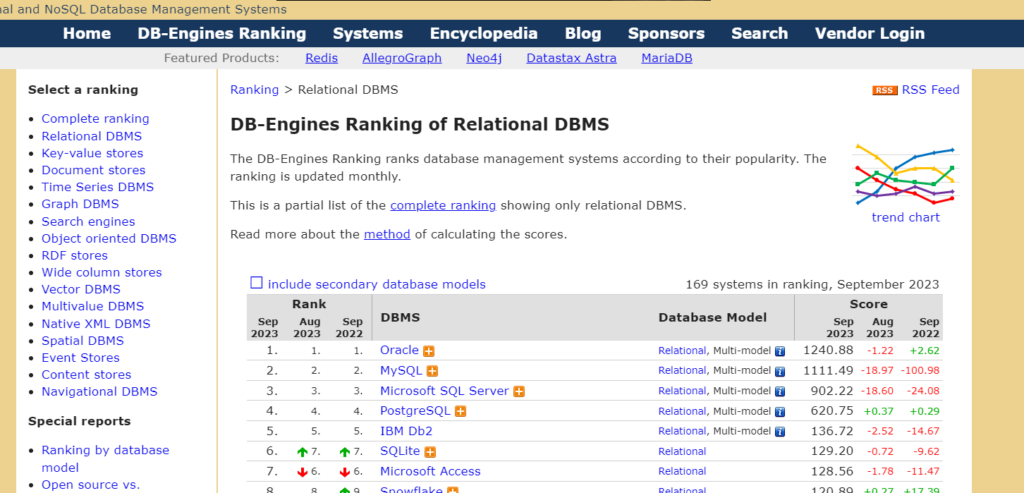Open the IBM Db2 link

point(406,432)
